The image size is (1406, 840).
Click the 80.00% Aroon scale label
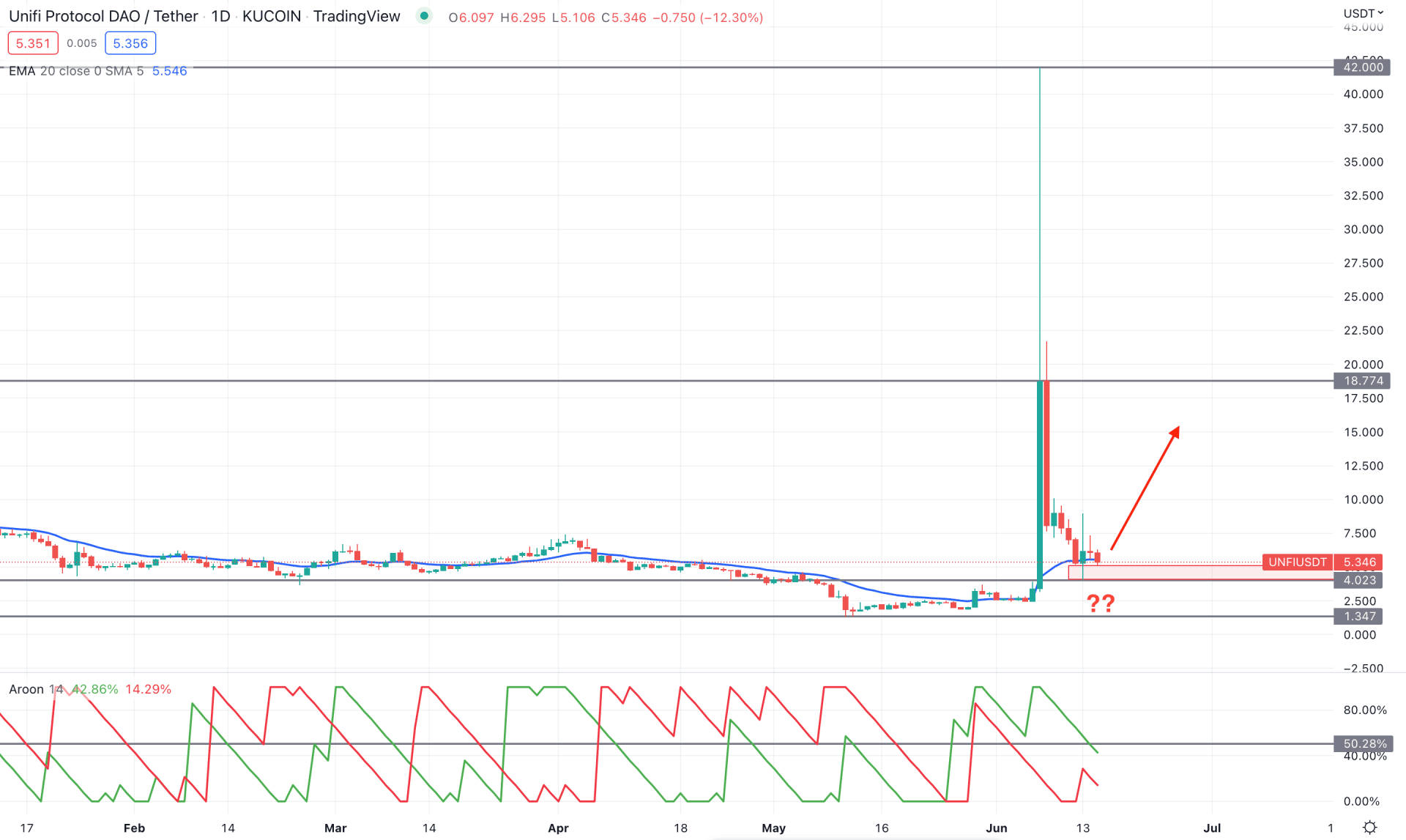[1365, 710]
